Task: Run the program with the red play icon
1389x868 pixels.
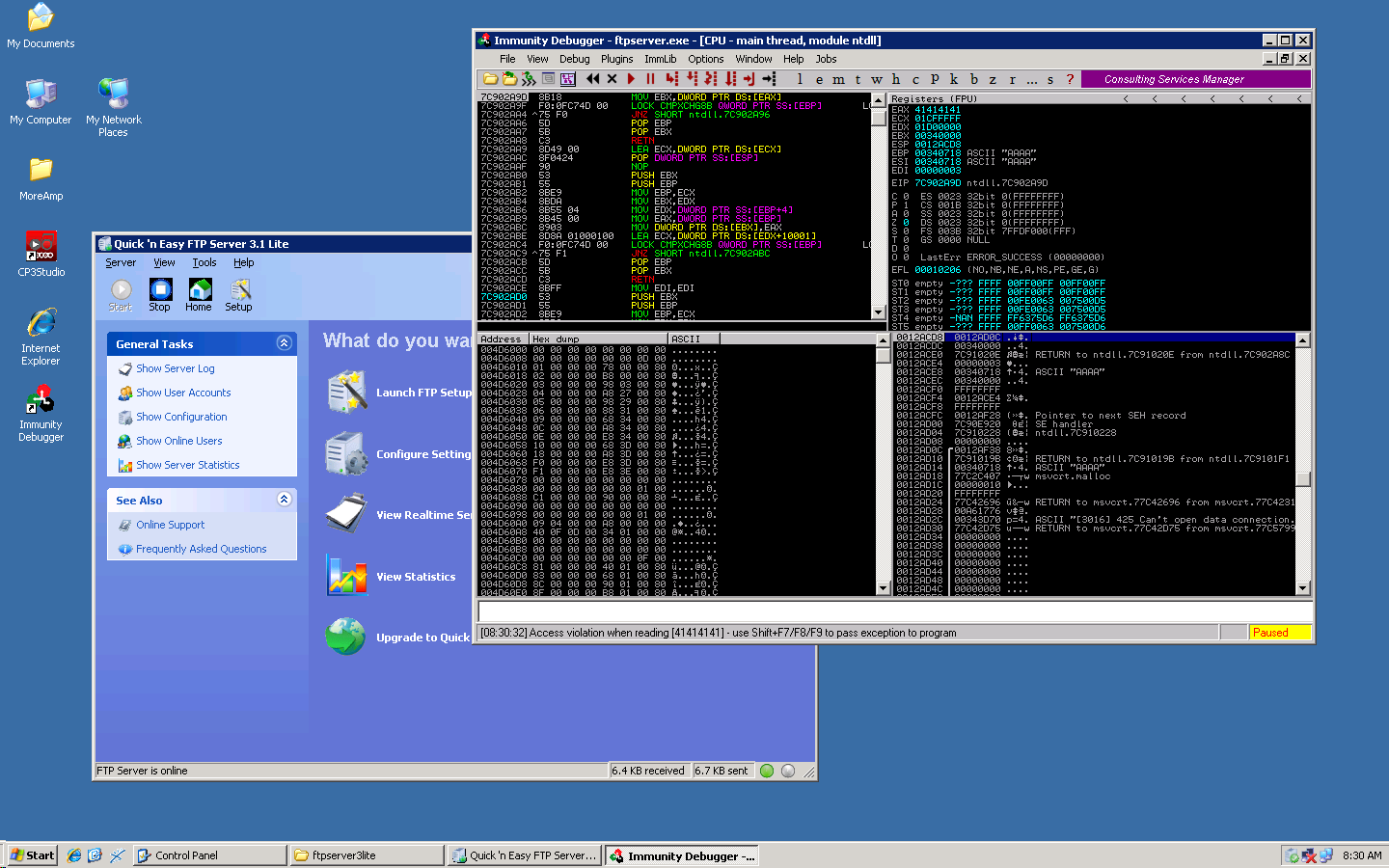Action: coord(631,79)
